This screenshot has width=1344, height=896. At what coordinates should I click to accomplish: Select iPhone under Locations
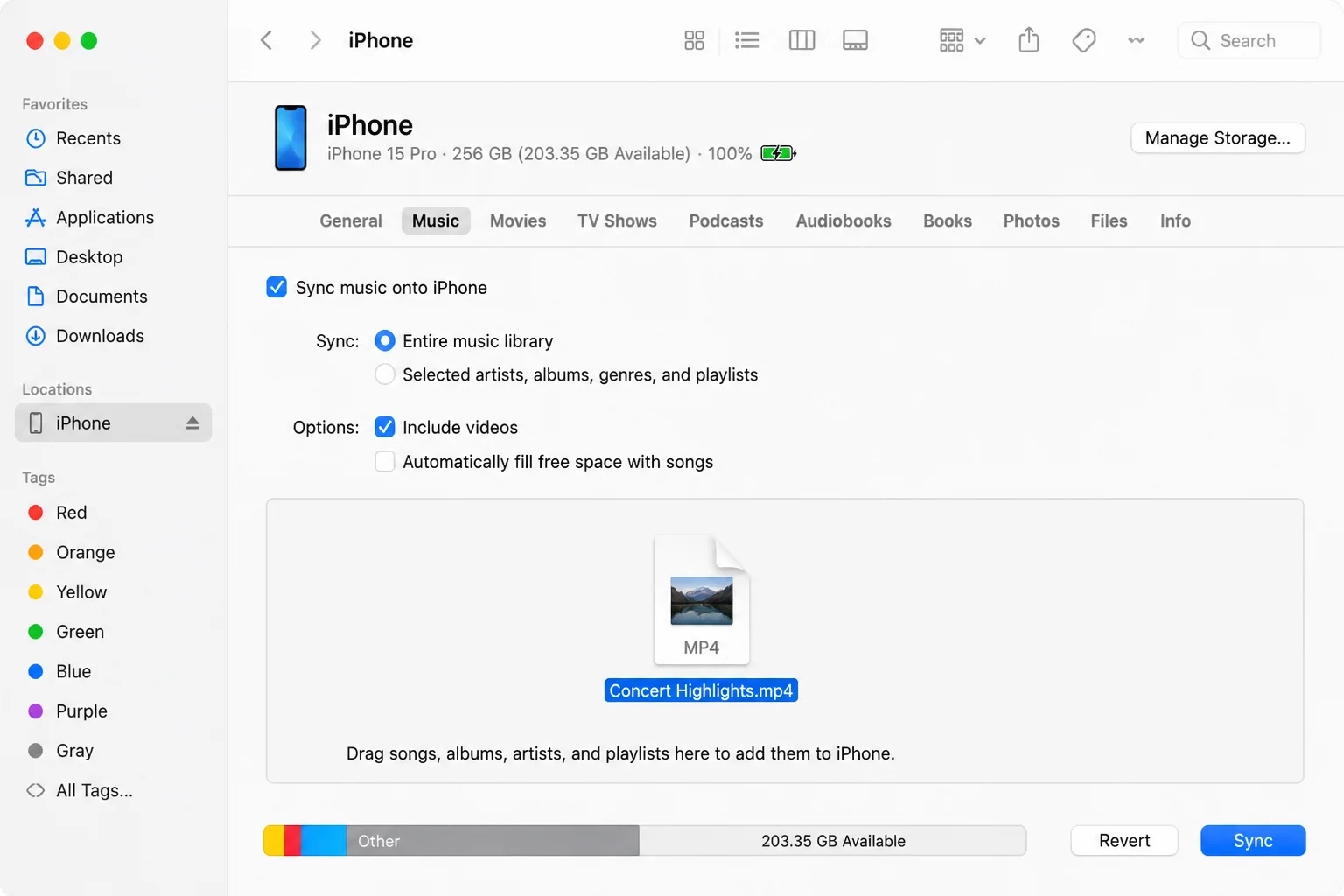point(113,423)
